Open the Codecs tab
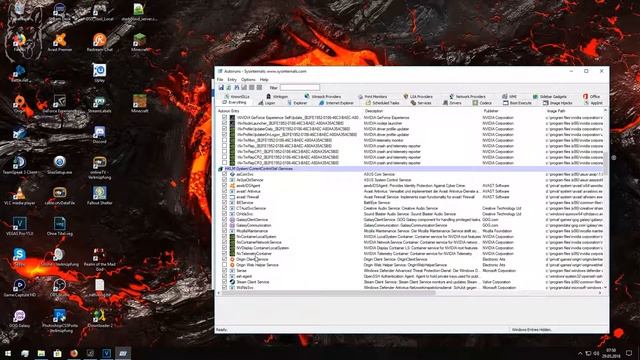Viewport: 640px width, 360px height. coord(482,103)
